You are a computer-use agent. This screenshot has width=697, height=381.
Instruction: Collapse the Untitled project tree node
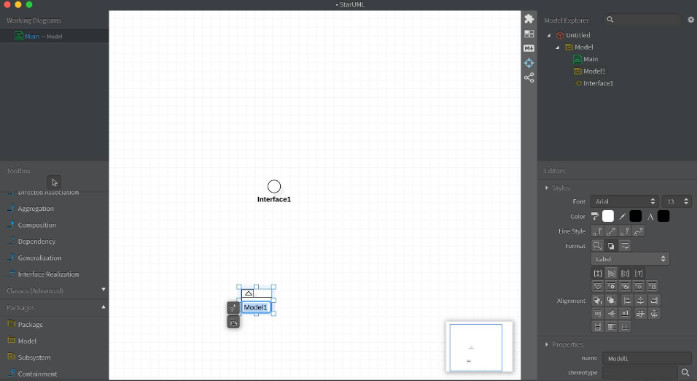[549, 35]
